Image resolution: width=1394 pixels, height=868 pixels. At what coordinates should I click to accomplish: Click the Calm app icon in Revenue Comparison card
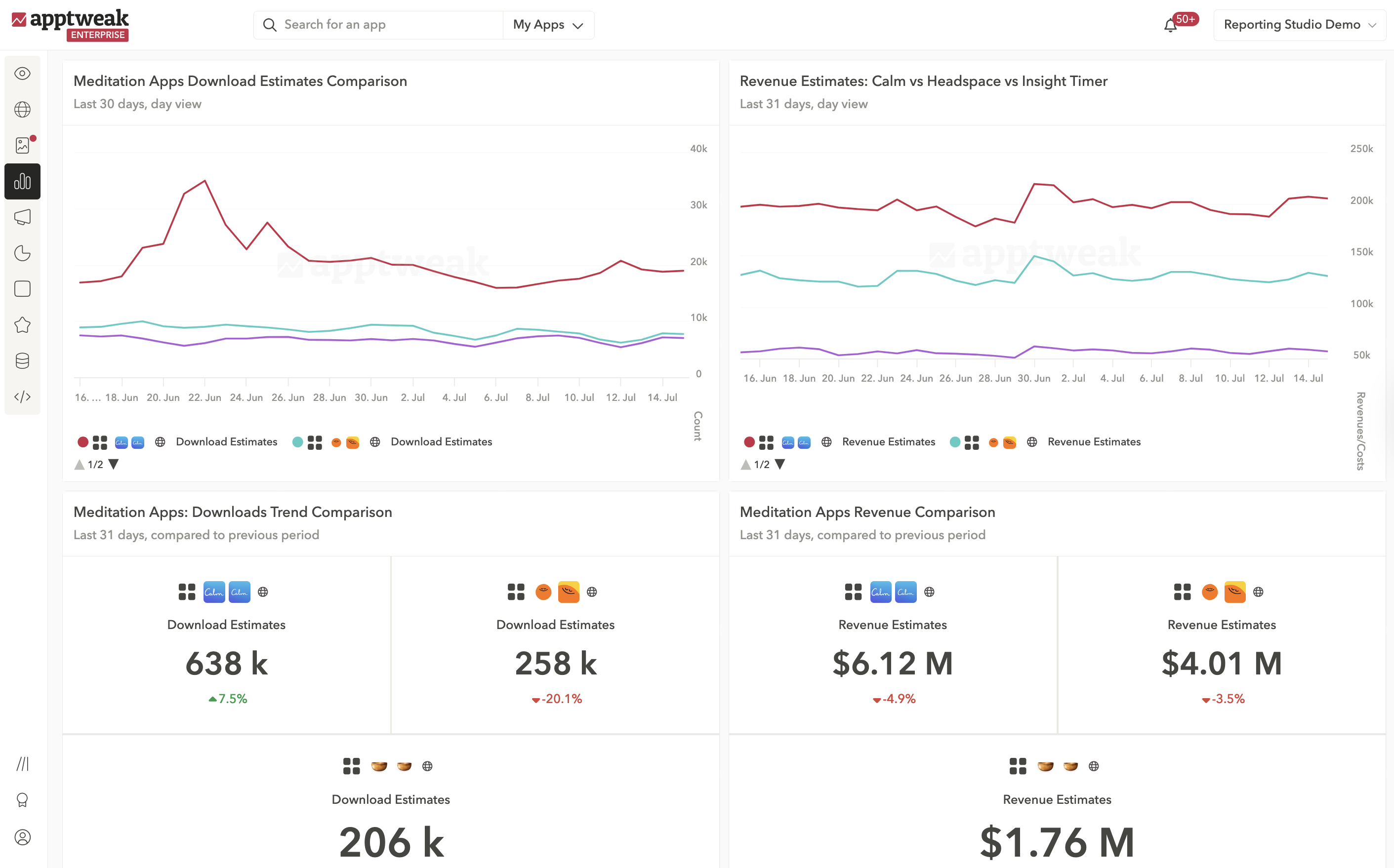tap(880, 592)
